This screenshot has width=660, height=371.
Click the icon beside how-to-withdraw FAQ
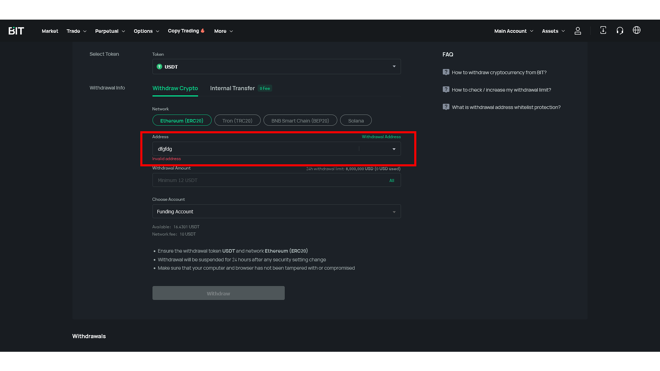(x=446, y=72)
